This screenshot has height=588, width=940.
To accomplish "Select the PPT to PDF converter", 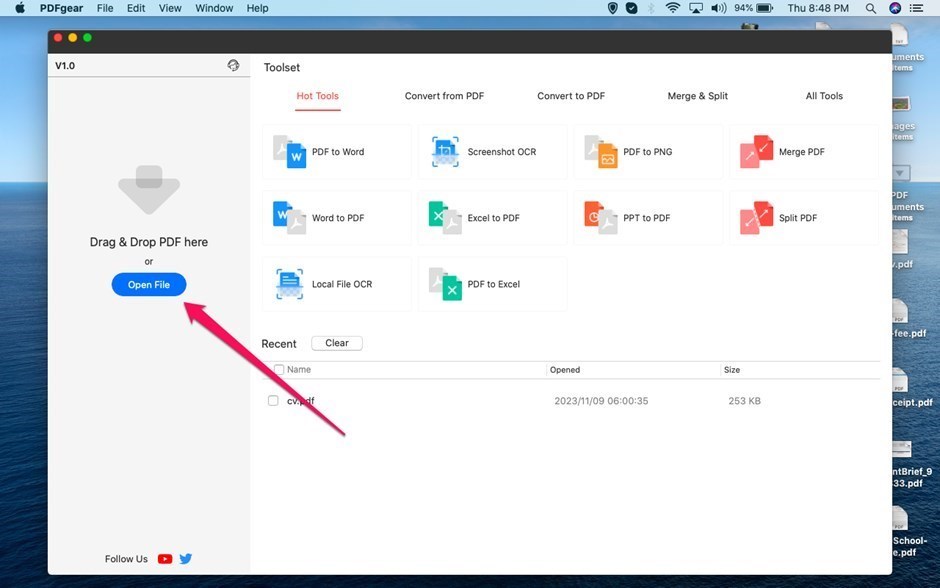I will click(647, 218).
